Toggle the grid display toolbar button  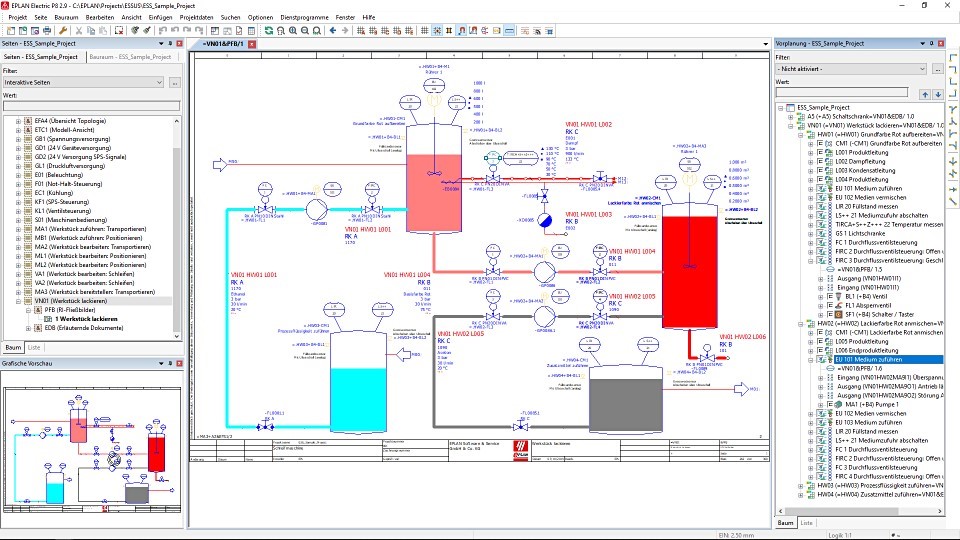tap(424, 30)
